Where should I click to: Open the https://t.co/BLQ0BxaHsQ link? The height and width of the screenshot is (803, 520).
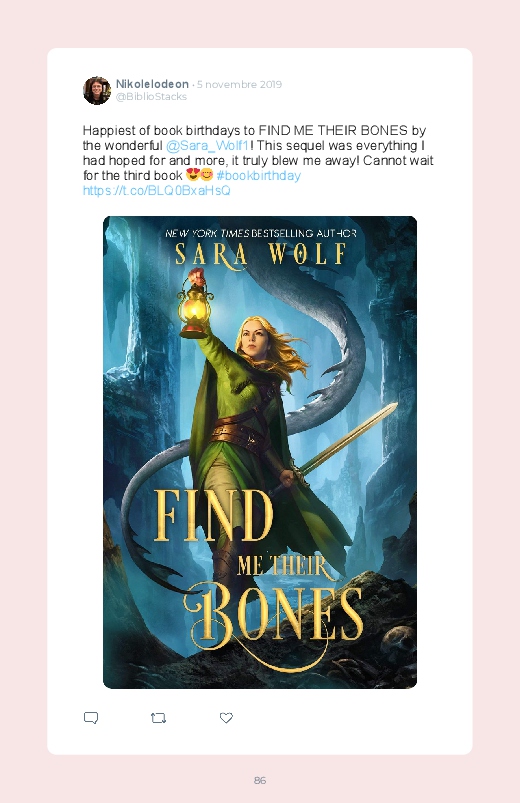(x=157, y=191)
